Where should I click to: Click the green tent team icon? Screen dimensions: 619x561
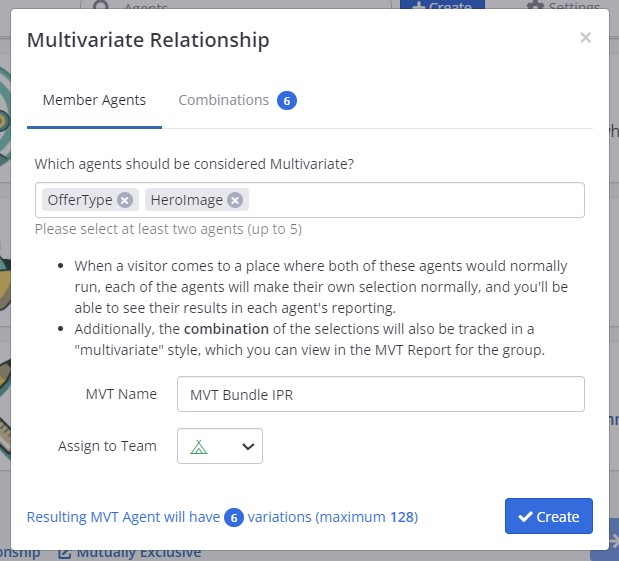point(199,447)
